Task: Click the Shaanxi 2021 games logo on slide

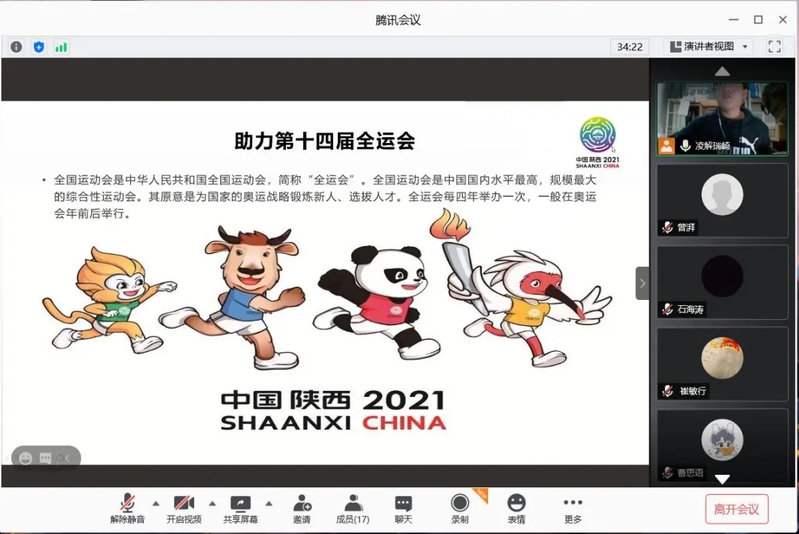Action: click(598, 142)
